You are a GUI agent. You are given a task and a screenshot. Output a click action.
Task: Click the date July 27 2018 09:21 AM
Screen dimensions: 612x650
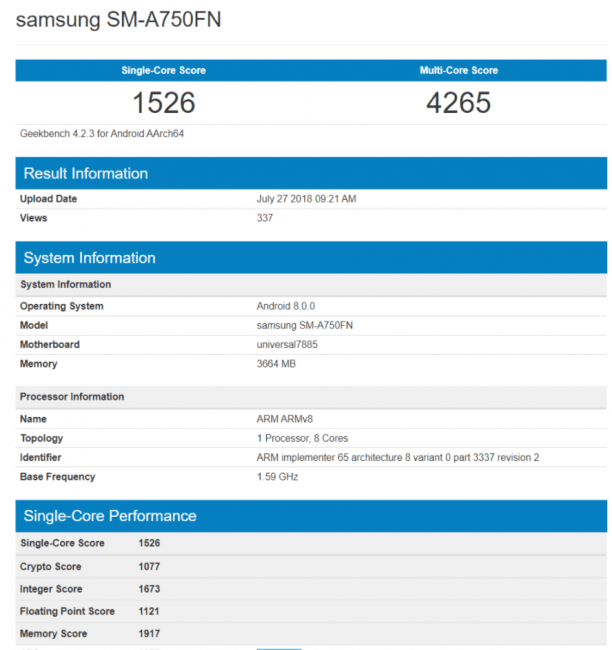pyautogui.click(x=306, y=199)
